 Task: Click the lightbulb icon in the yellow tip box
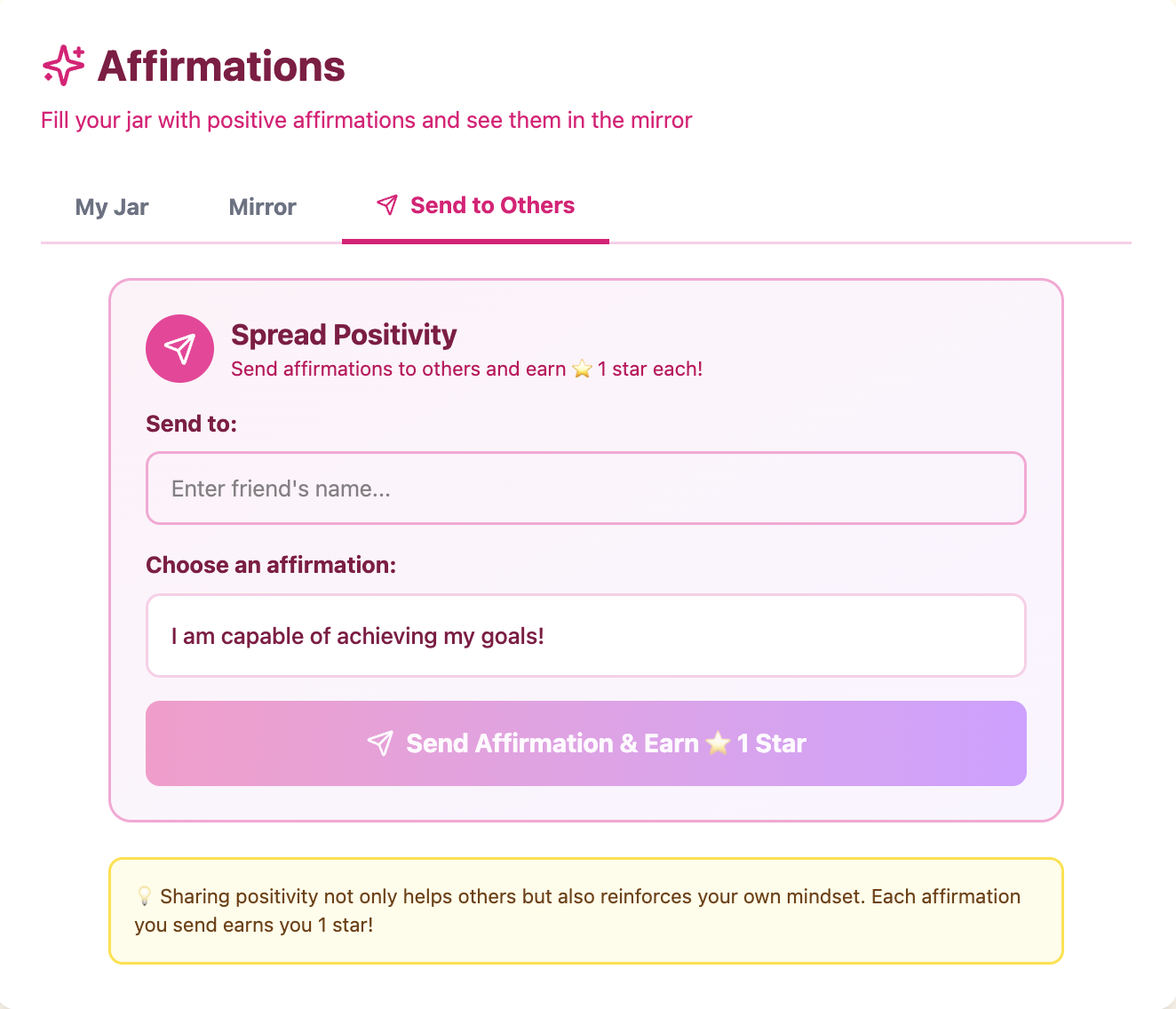pyautogui.click(x=144, y=896)
